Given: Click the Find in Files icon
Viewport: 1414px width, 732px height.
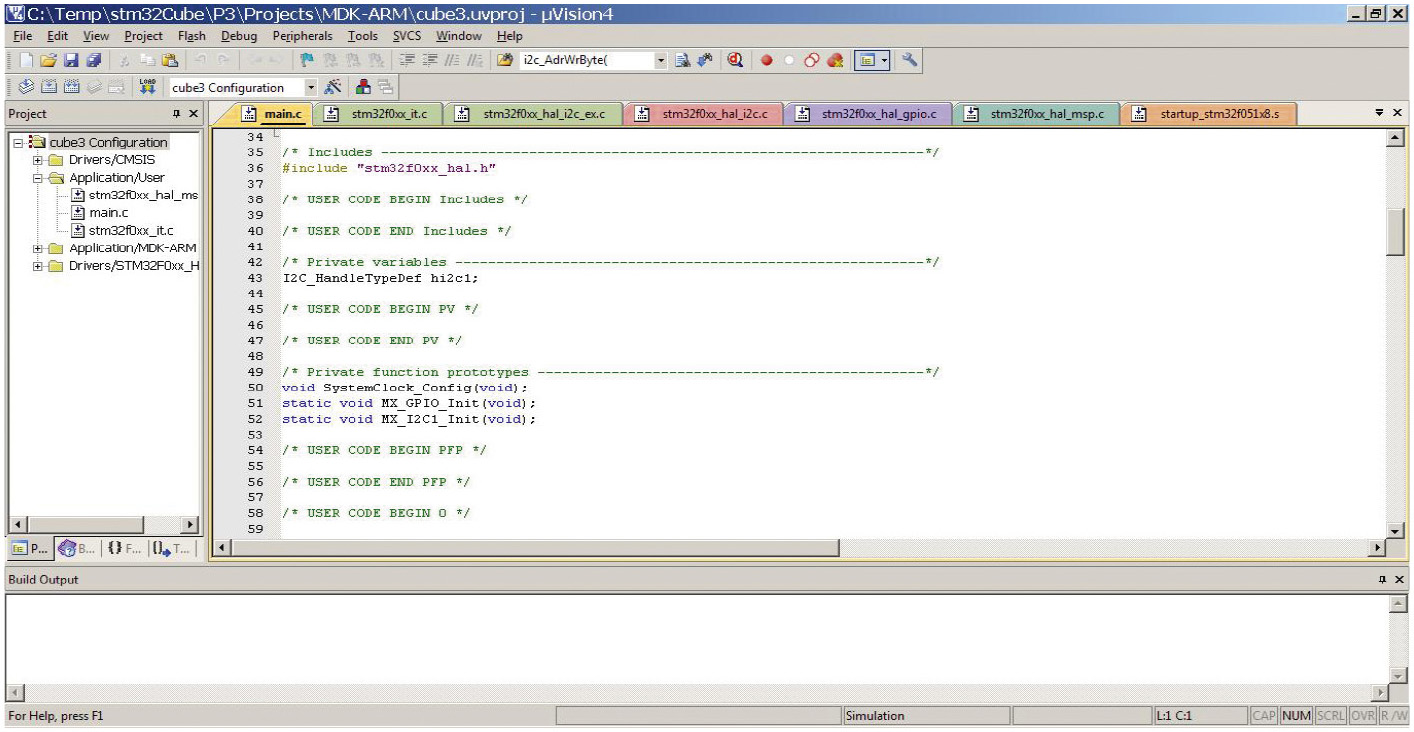Looking at the screenshot, I should [x=506, y=60].
